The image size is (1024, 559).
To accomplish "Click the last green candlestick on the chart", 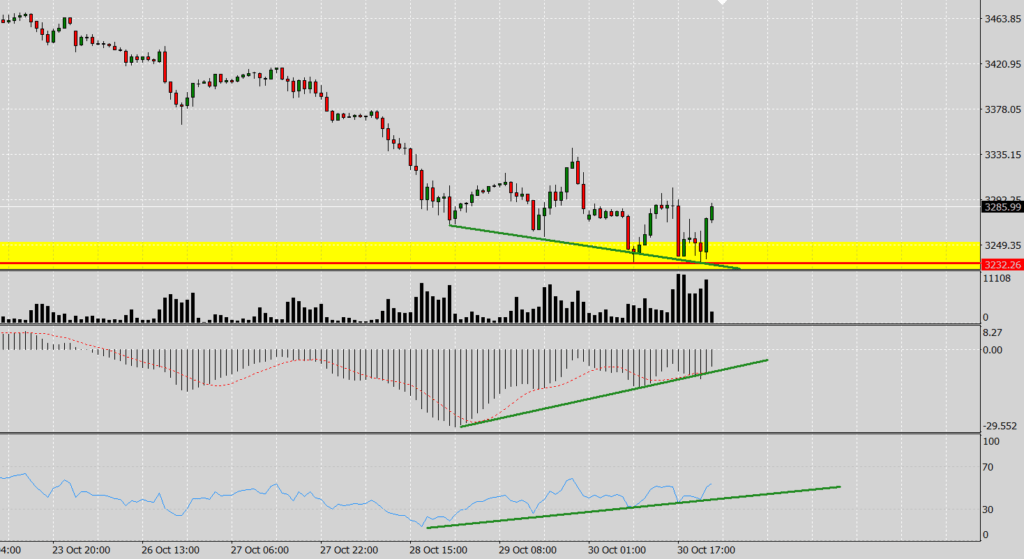I will pos(712,211).
